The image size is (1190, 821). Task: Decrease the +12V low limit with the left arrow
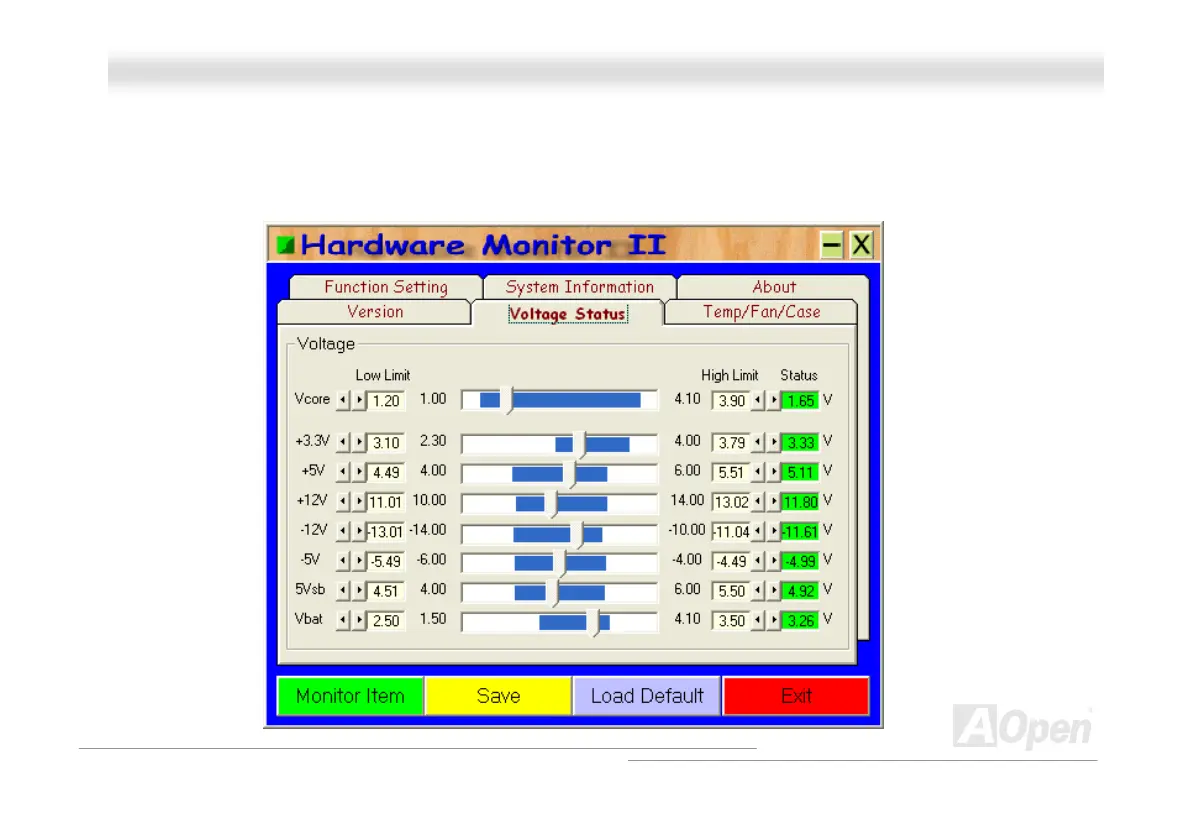coord(343,502)
